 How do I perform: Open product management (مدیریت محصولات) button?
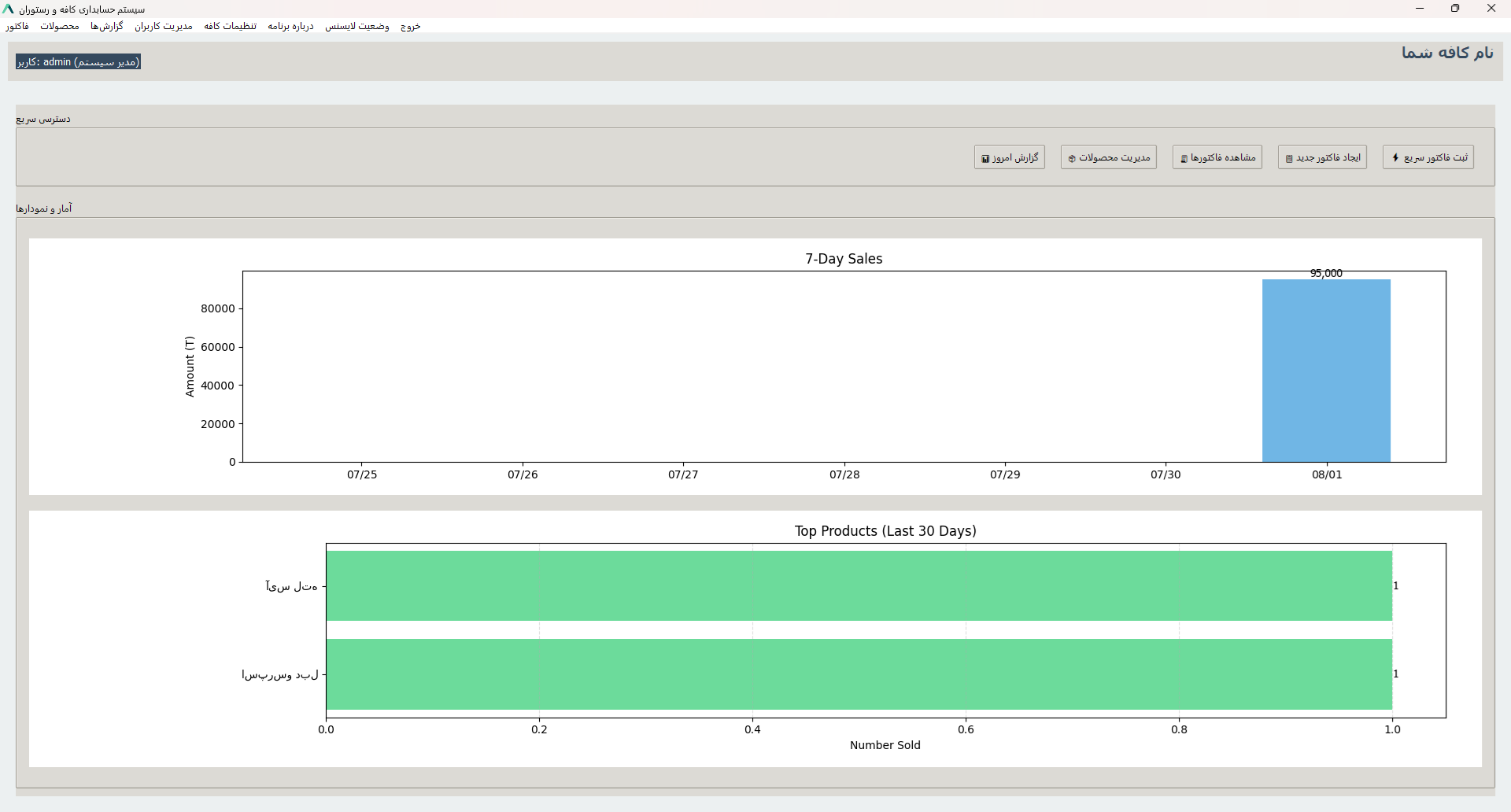[x=1108, y=157]
